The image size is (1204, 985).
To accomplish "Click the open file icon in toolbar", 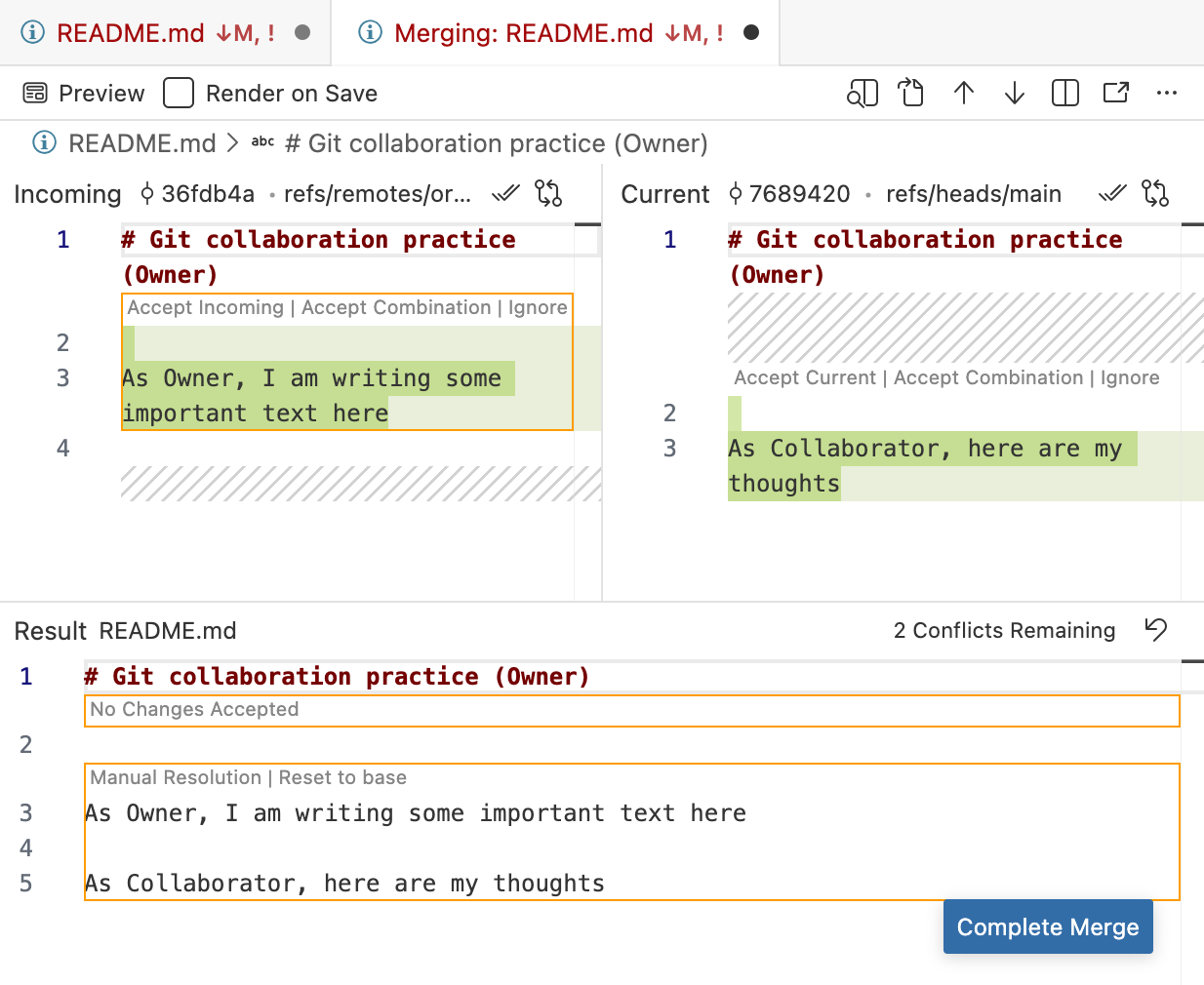I will point(911,94).
